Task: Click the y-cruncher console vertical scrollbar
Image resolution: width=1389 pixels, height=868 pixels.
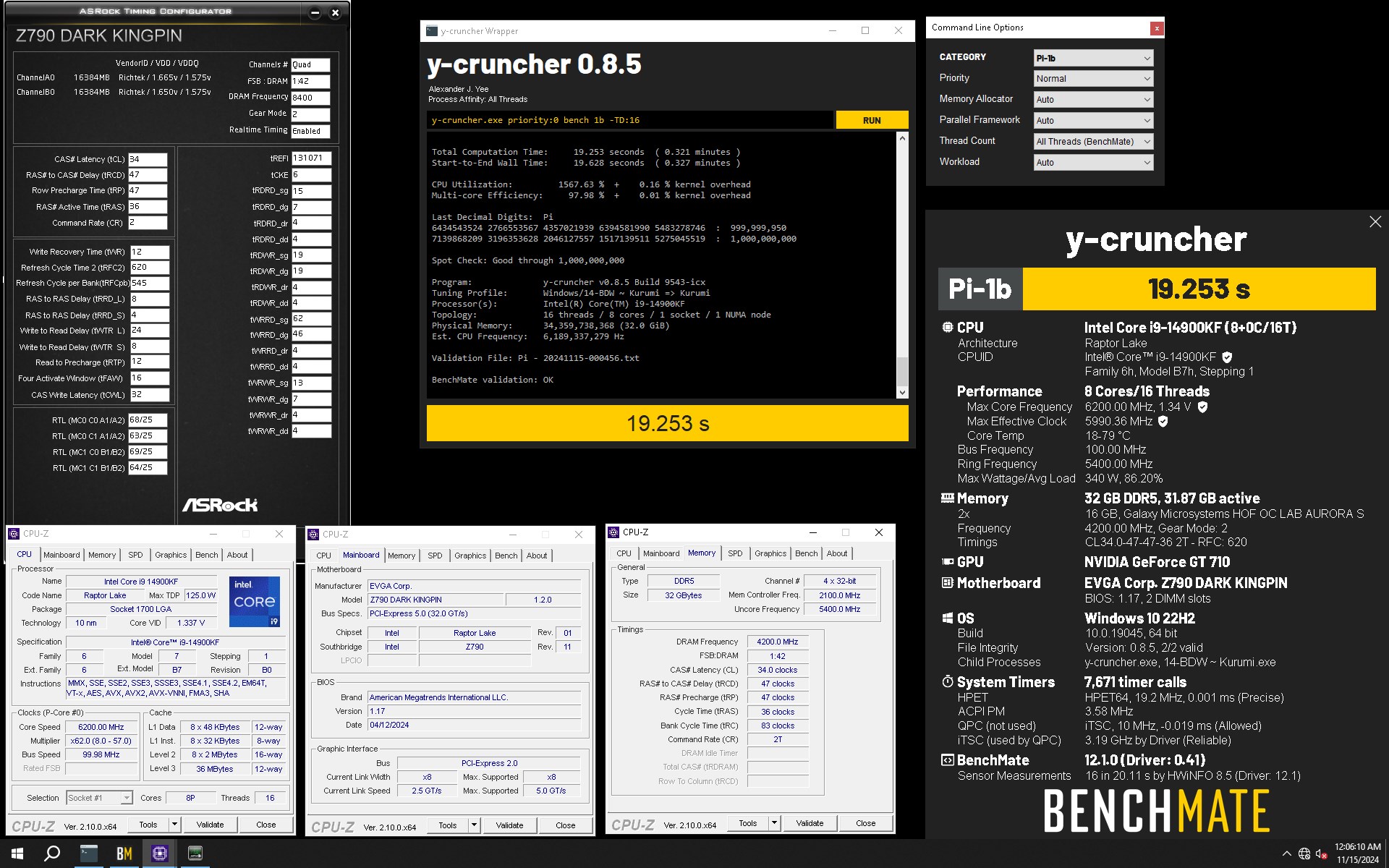Action: [x=902, y=265]
